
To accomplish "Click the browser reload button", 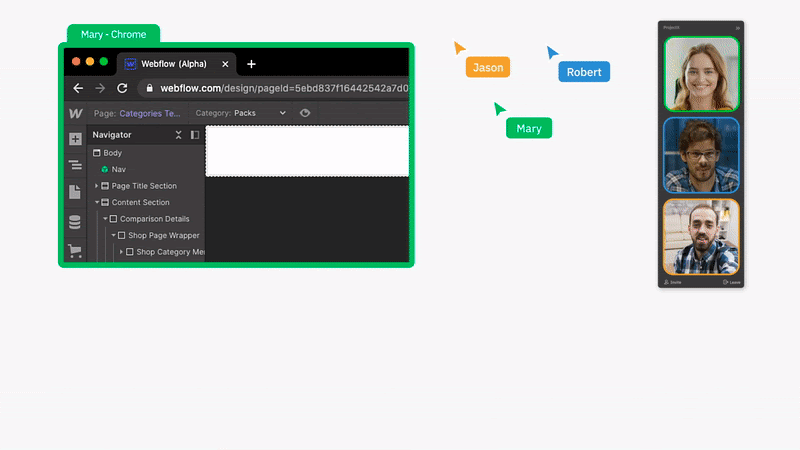I will click(122, 88).
